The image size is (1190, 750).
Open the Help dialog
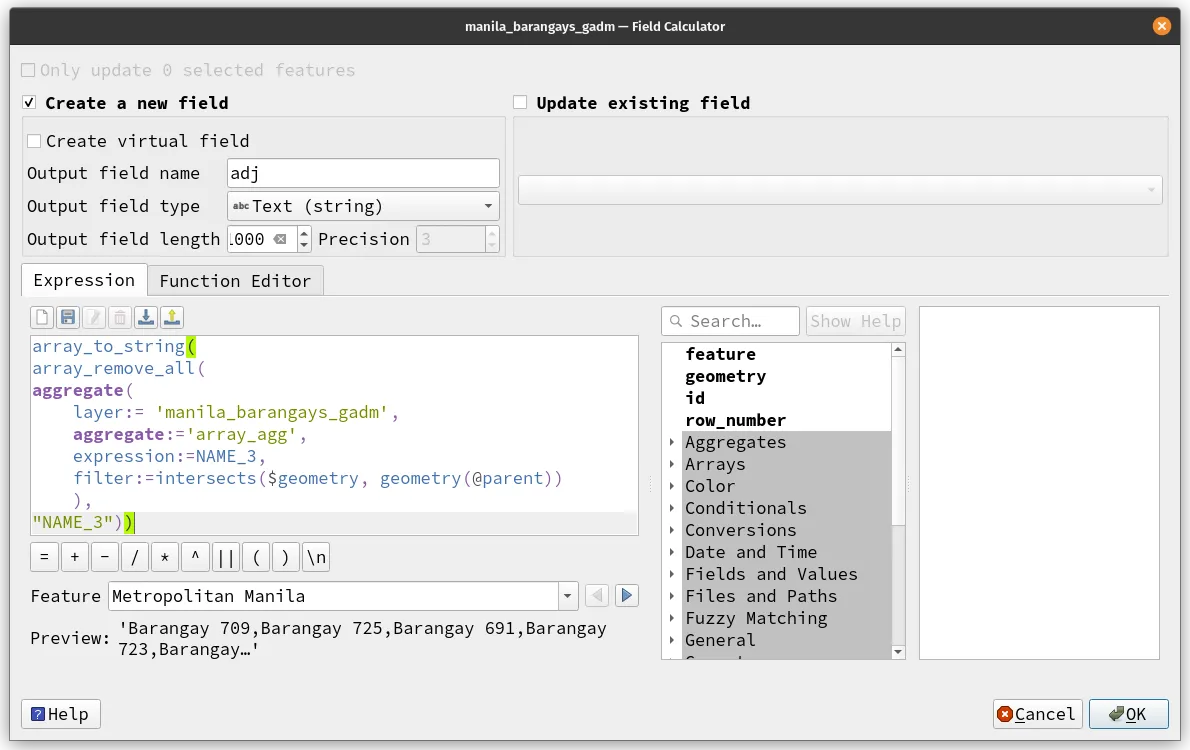pos(60,714)
